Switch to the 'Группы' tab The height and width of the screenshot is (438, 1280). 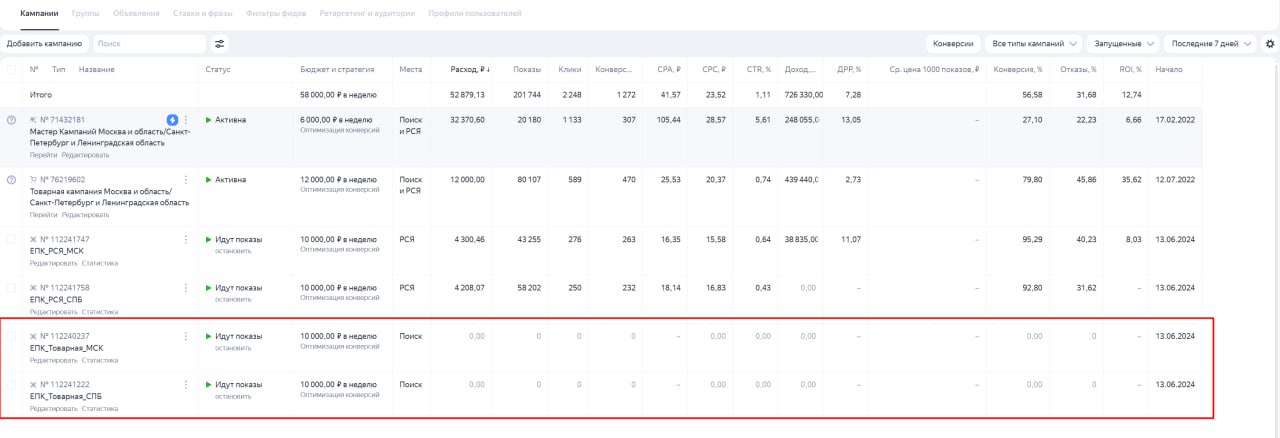85,13
